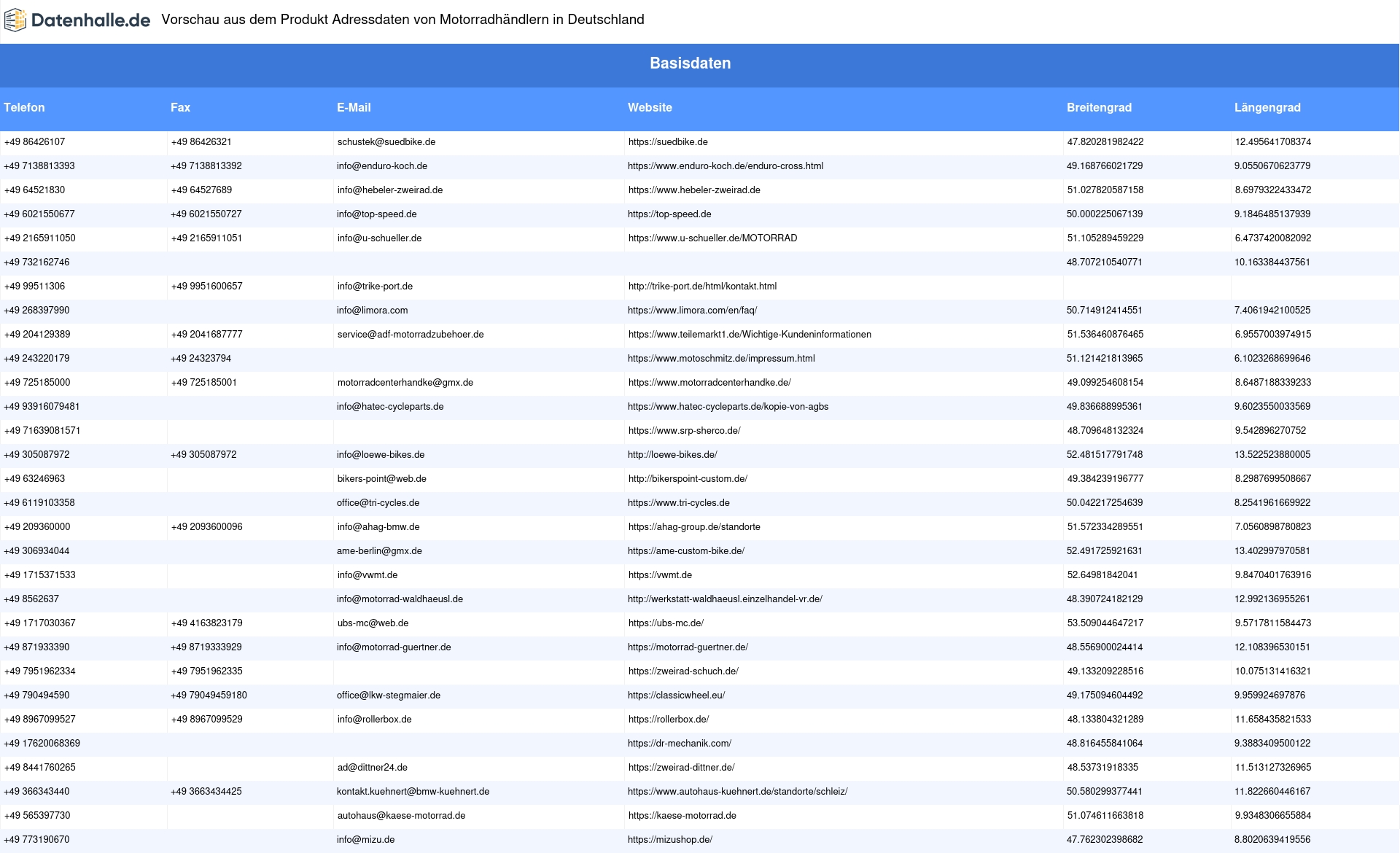Select fax +49 9951600657

[206, 287]
